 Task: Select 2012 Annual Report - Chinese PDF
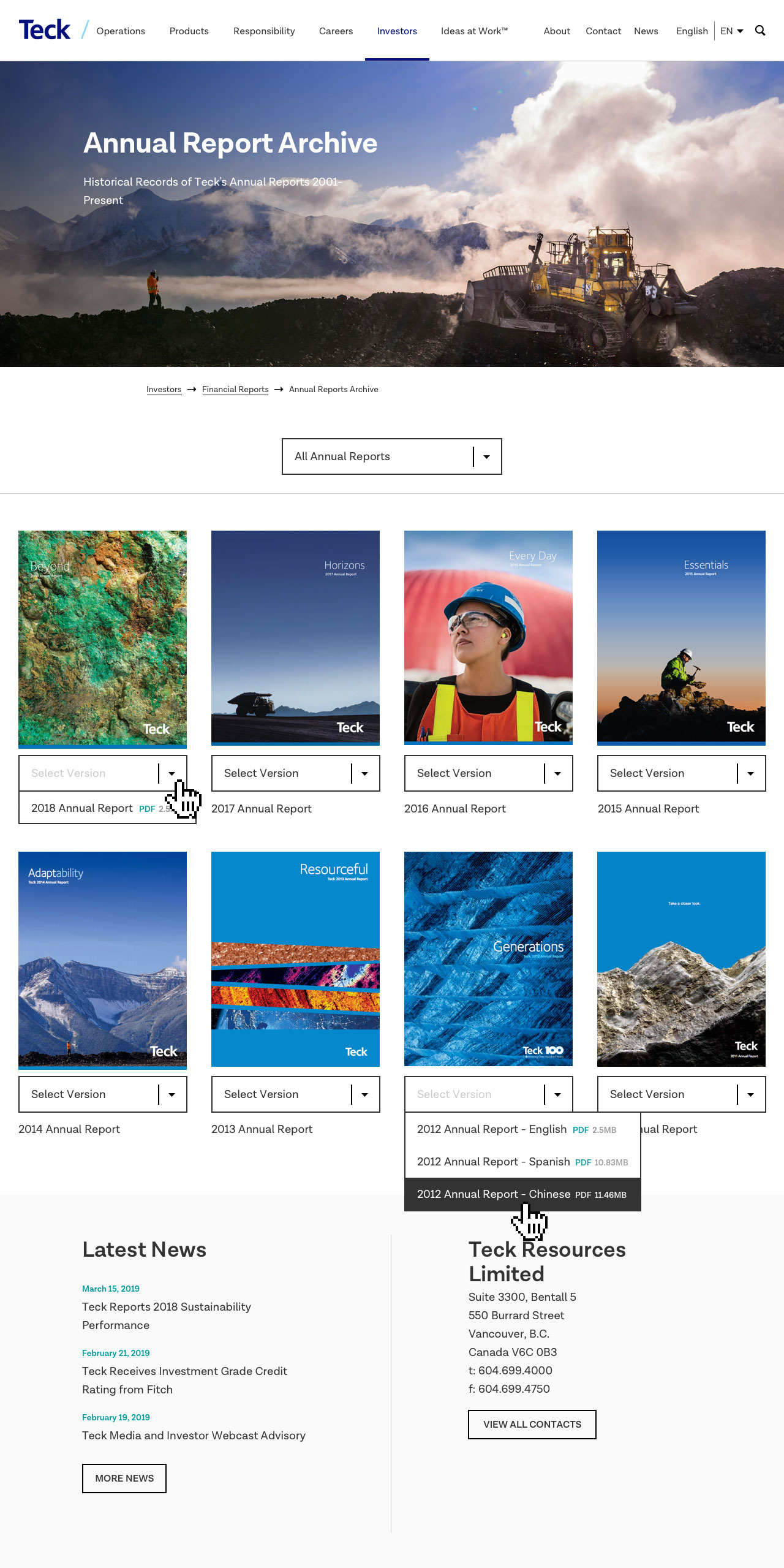point(522,1194)
